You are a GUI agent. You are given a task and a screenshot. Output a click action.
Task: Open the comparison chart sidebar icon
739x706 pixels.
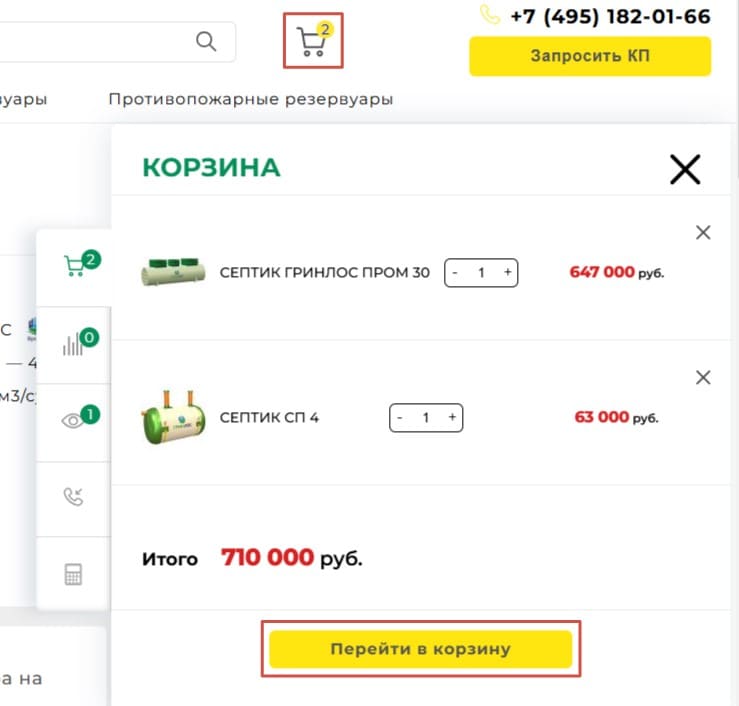point(74,344)
